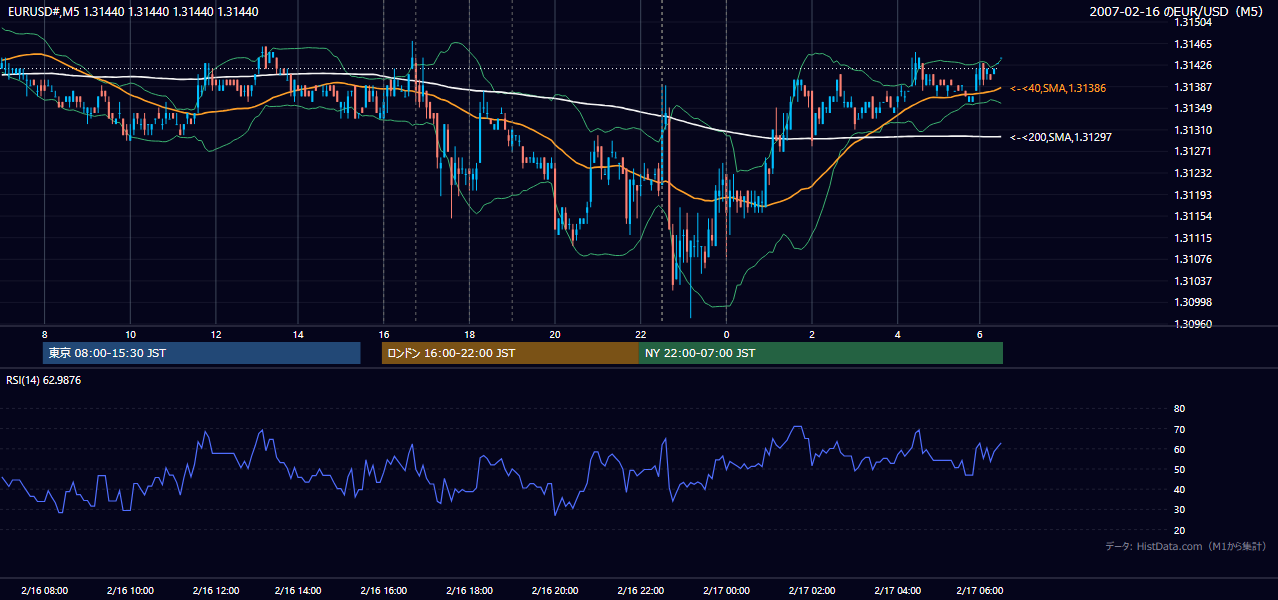Click price level 1.31037 on axis

coord(1191,281)
